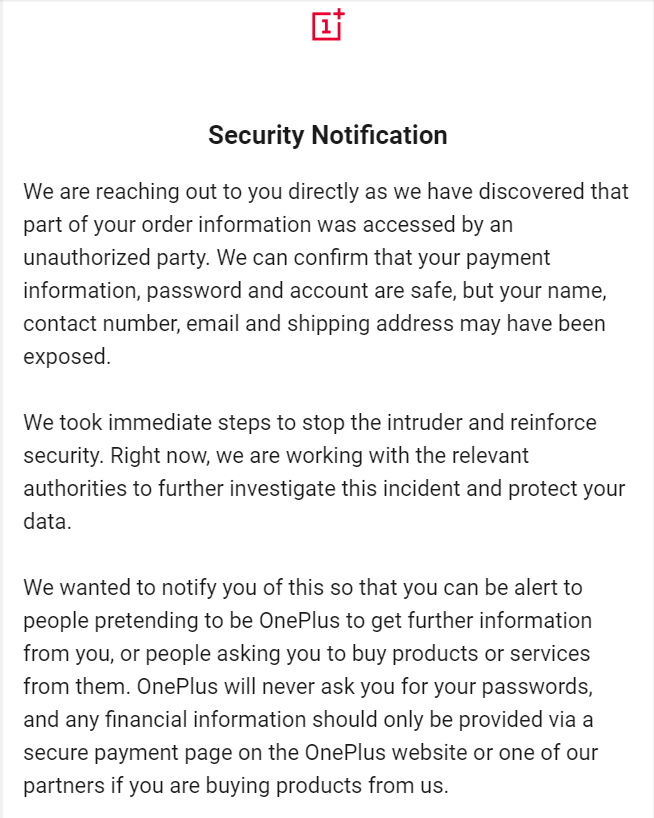
Task: Click the paragraph starting "We are reaching out"
Action: point(326,273)
